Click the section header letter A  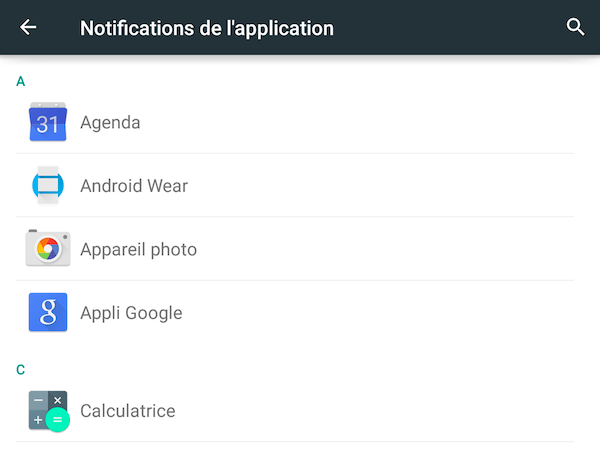pyautogui.click(x=21, y=82)
